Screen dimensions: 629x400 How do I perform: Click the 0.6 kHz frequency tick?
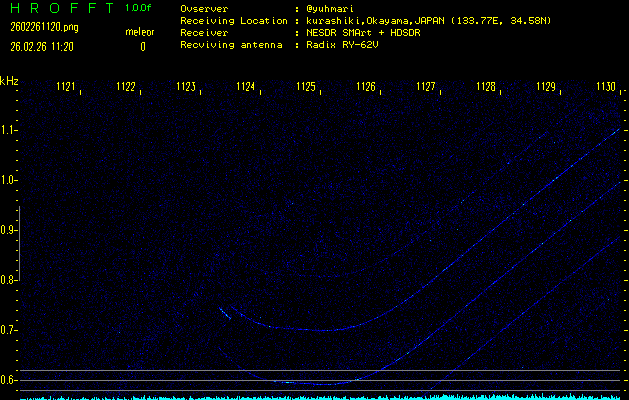click(x=9, y=380)
